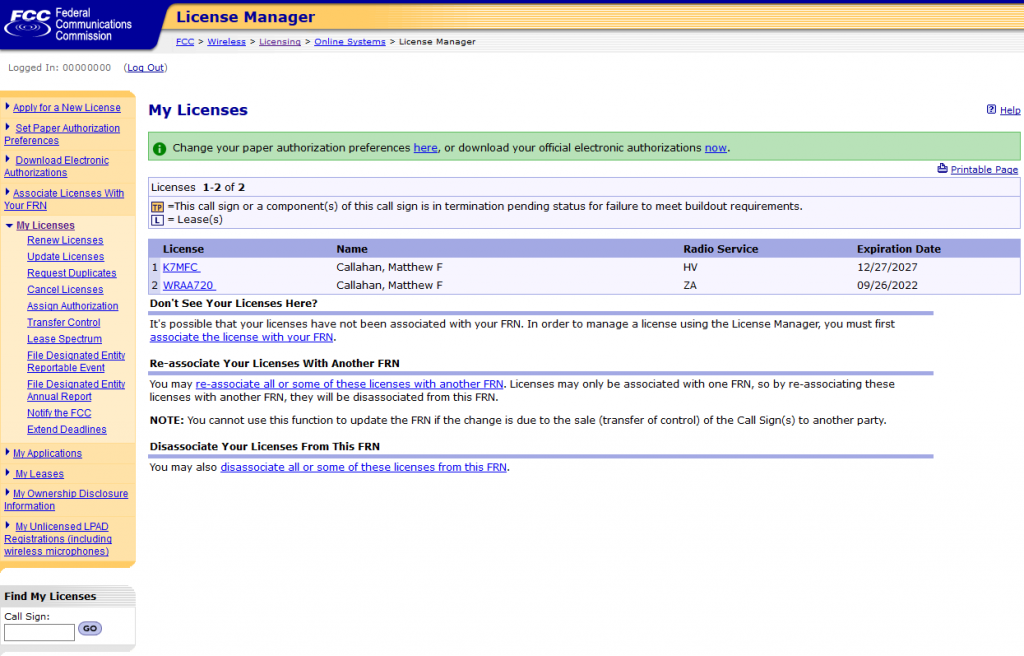Open license K7MFC details
The image size is (1024, 656).
tap(180, 267)
